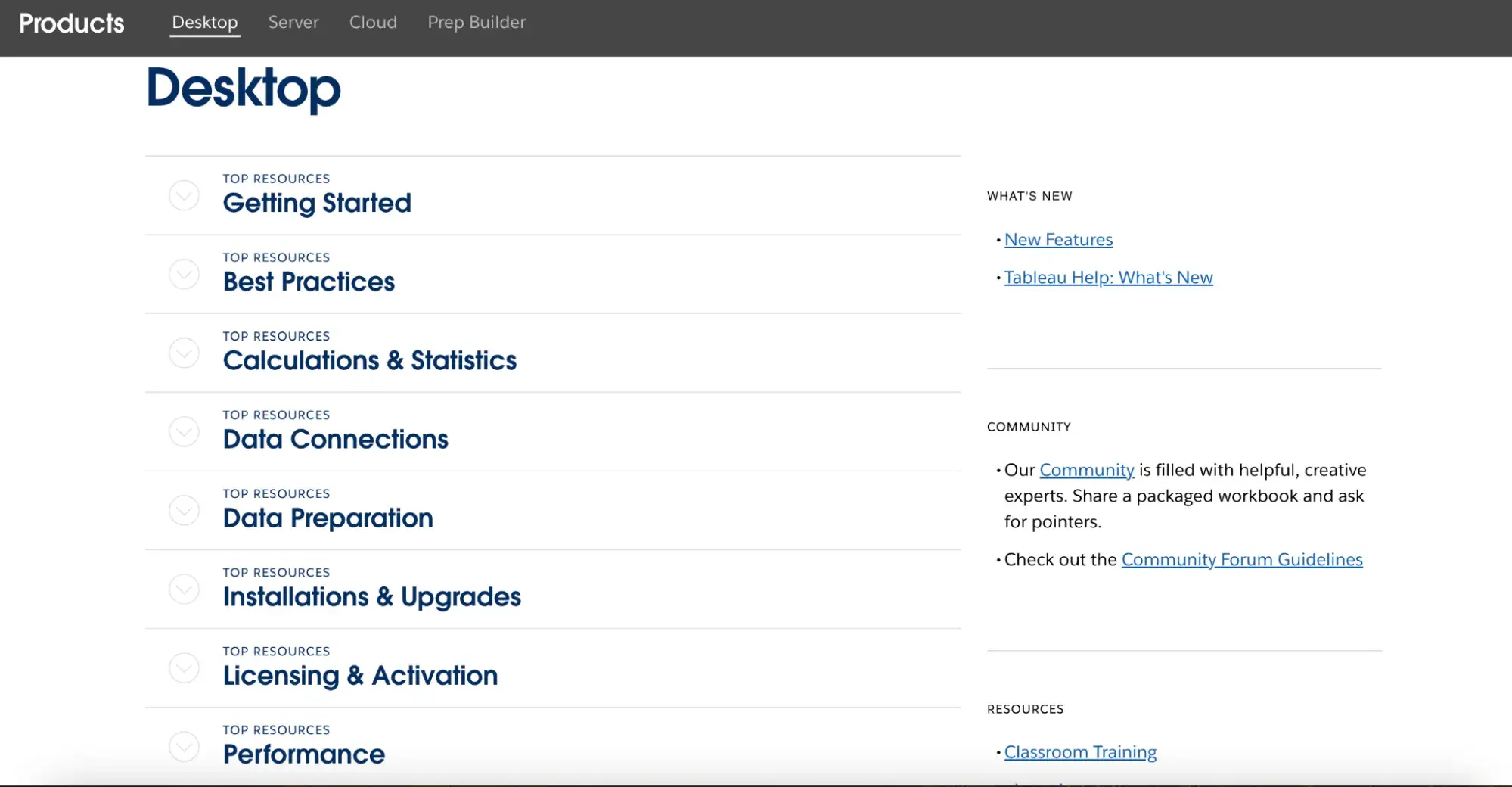Image resolution: width=1512 pixels, height=787 pixels.
Task: Expand the Calculations & Statistics chevron circle
Action: 184,353
